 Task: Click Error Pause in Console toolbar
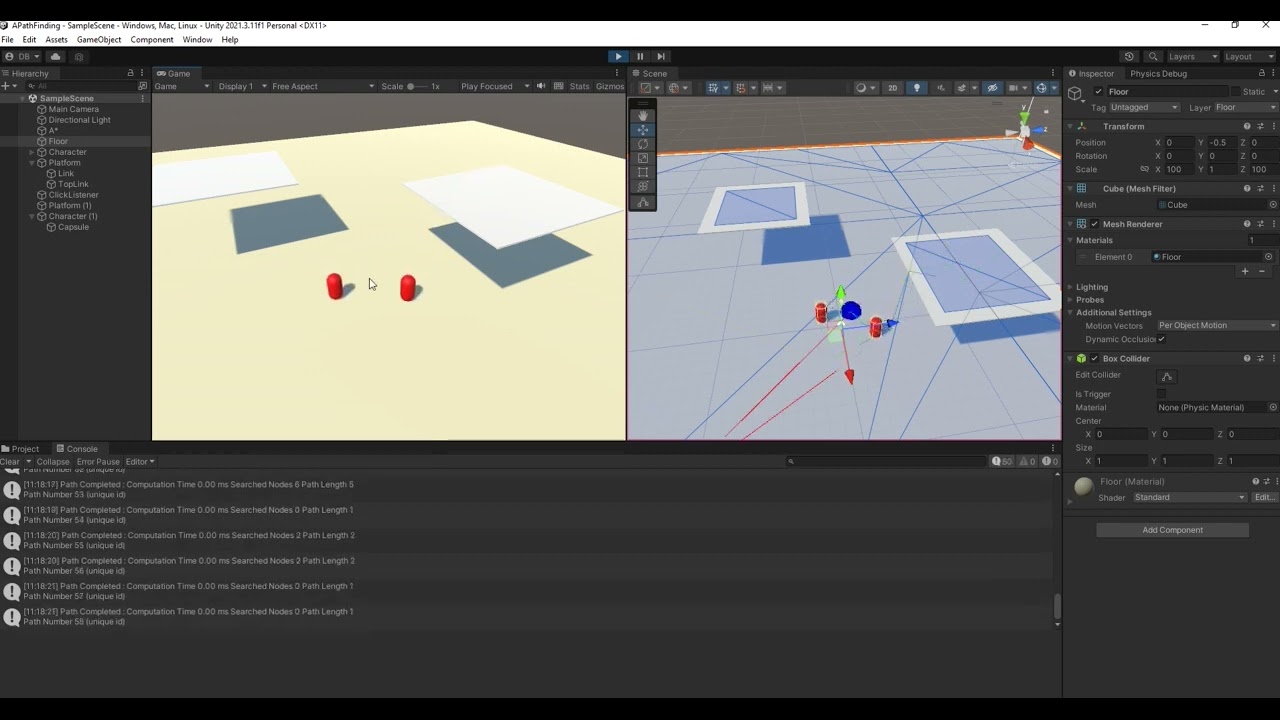(x=98, y=462)
